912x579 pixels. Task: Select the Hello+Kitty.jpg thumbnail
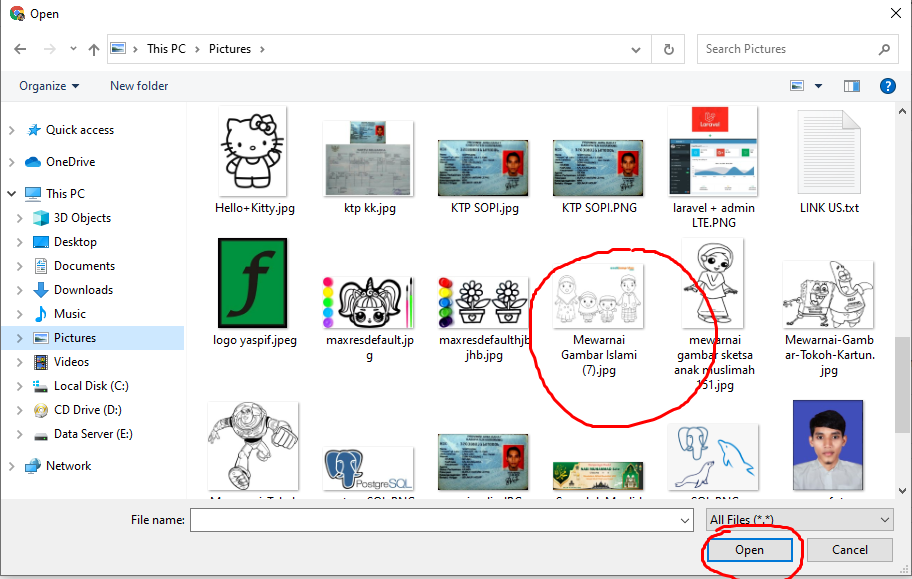click(252, 151)
